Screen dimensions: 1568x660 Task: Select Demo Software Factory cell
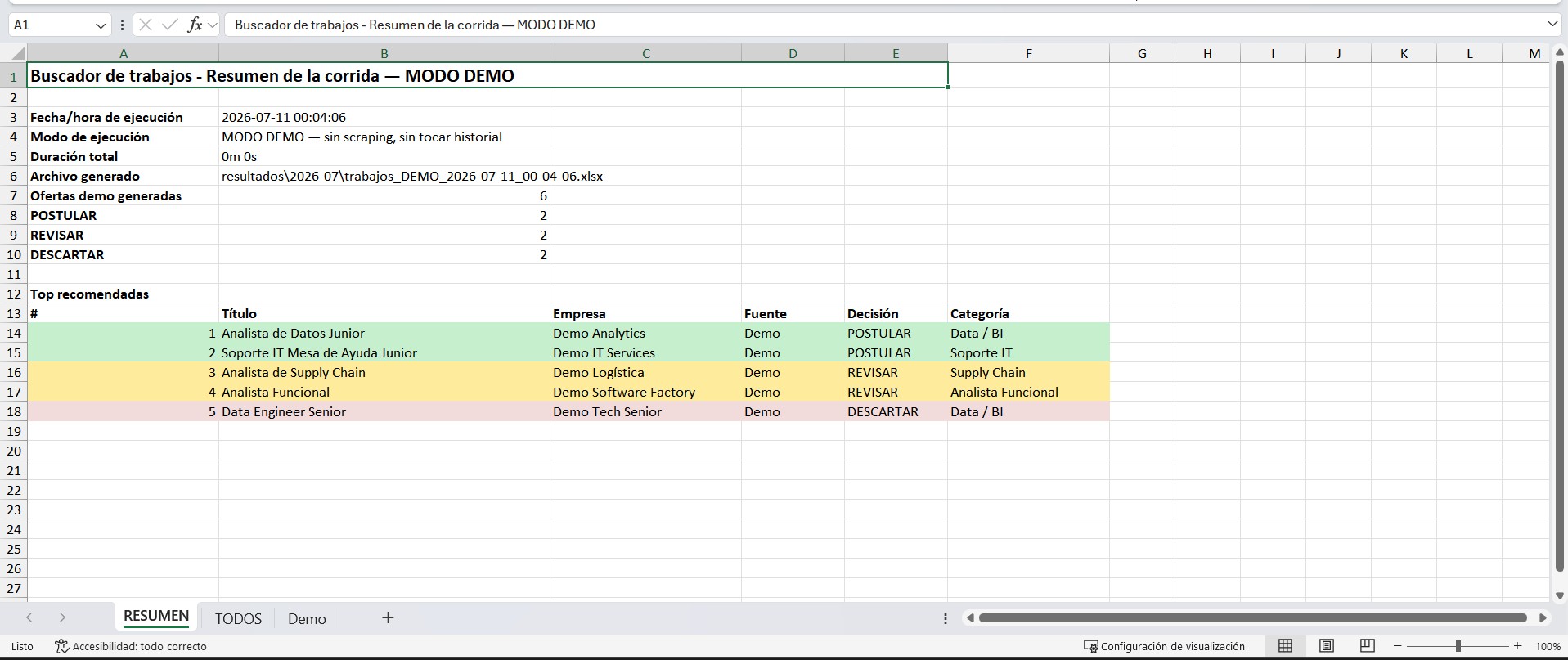pyautogui.click(x=646, y=392)
